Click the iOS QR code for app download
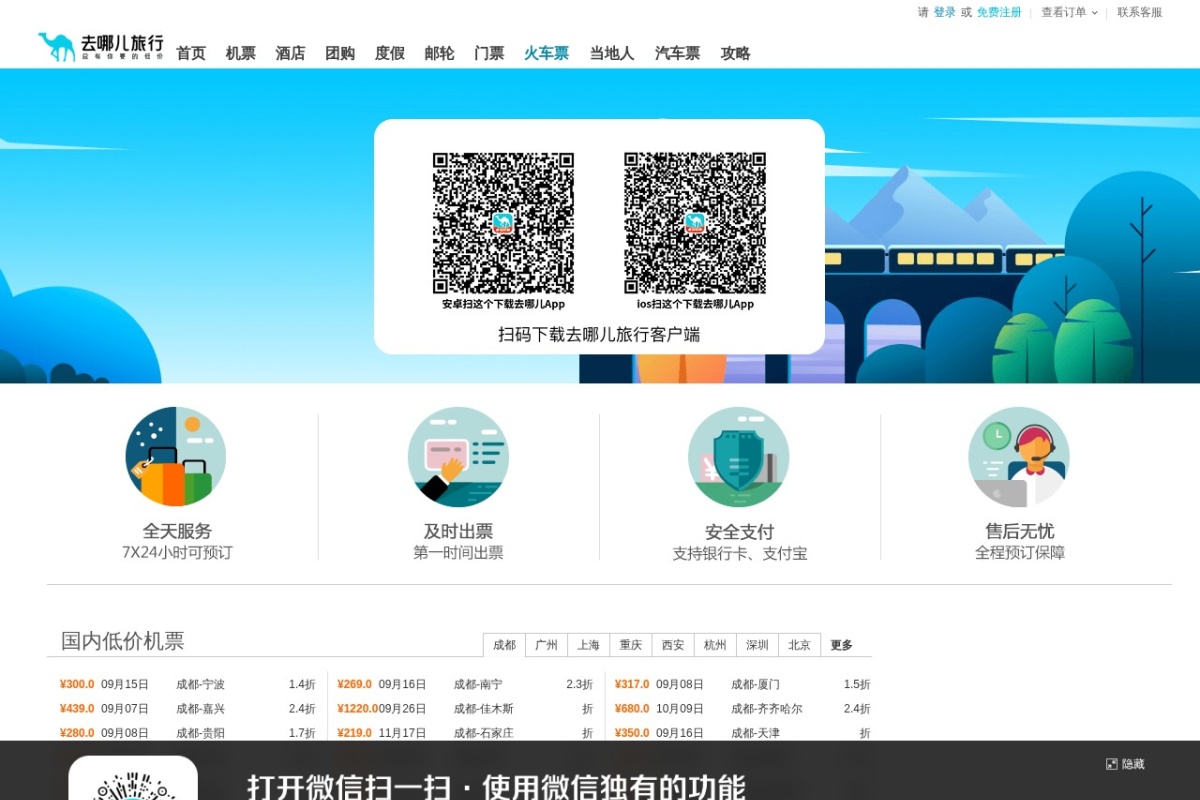This screenshot has height=800, width=1200. tap(695, 223)
